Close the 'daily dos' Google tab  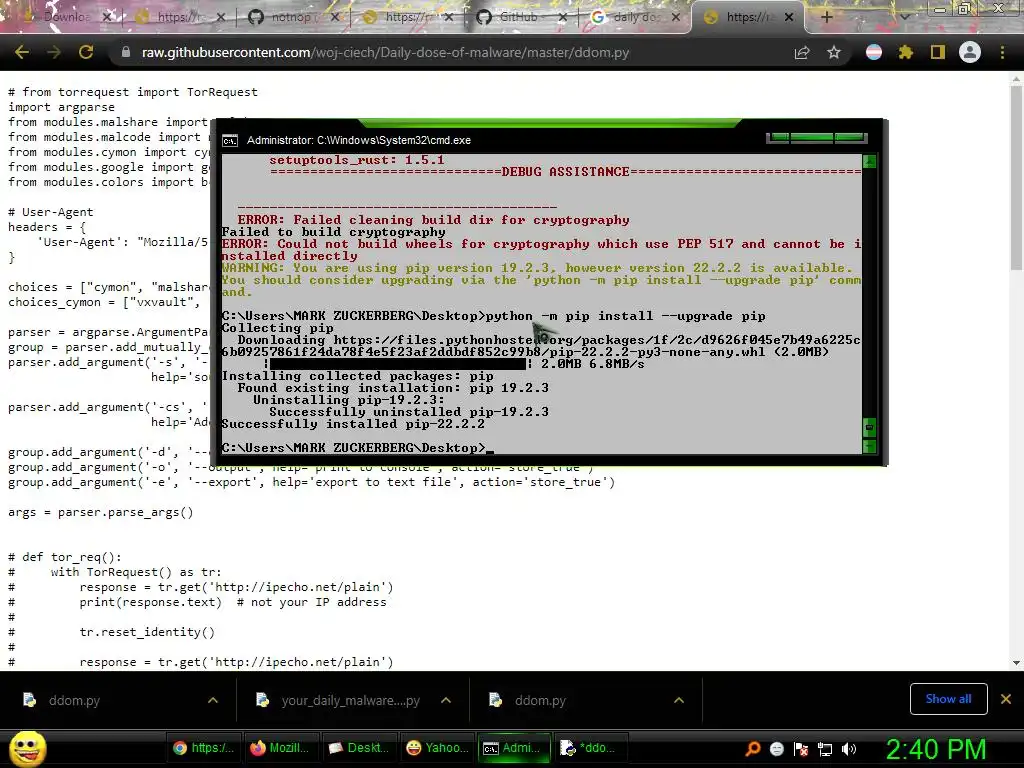[x=676, y=17]
